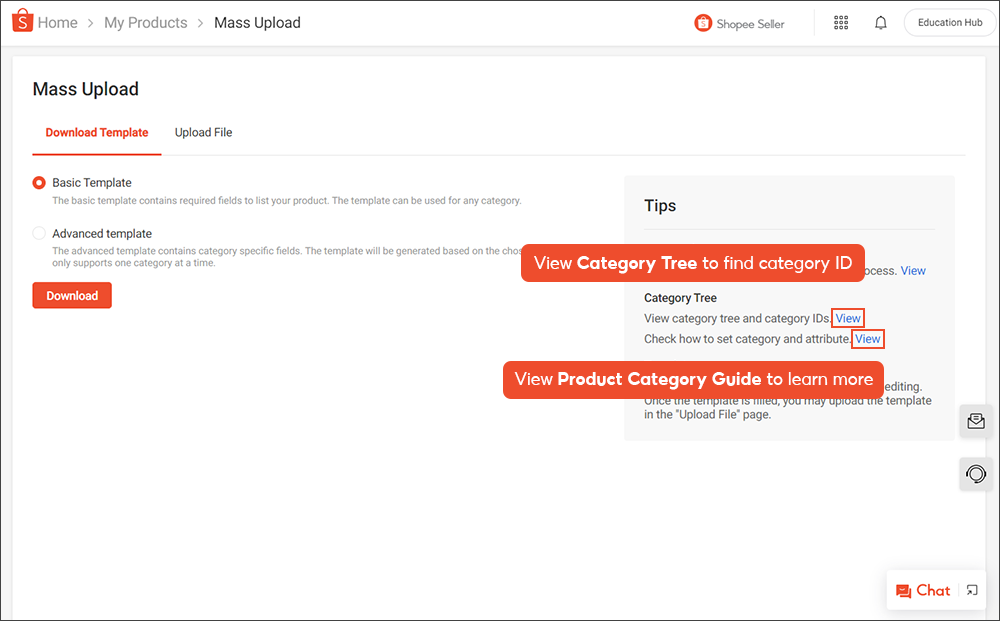Open the inbox/mail panel on the right edge
The height and width of the screenshot is (621, 1000).
click(x=975, y=421)
